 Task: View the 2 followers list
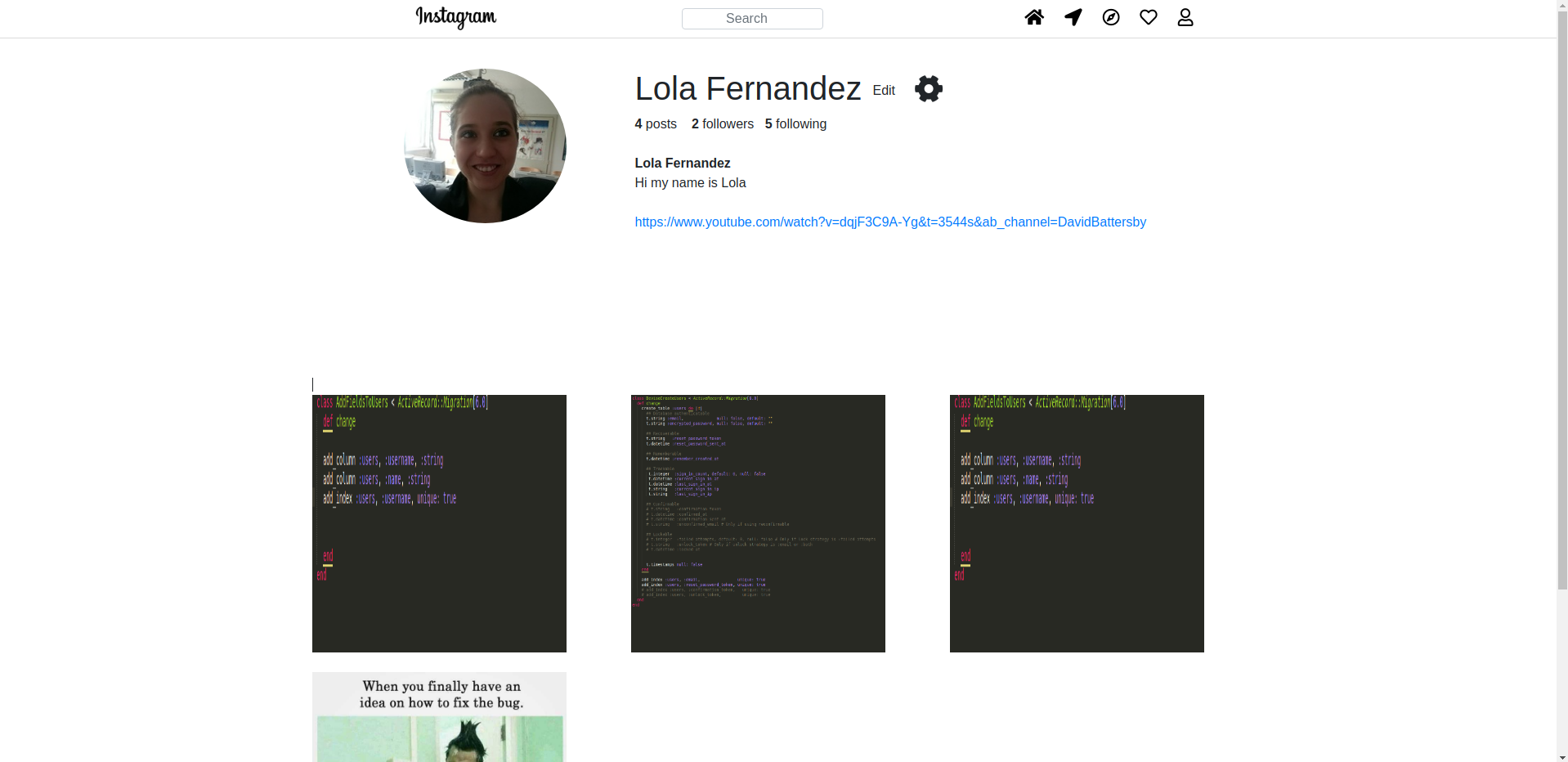pyautogui.click(x=722, y=124)
